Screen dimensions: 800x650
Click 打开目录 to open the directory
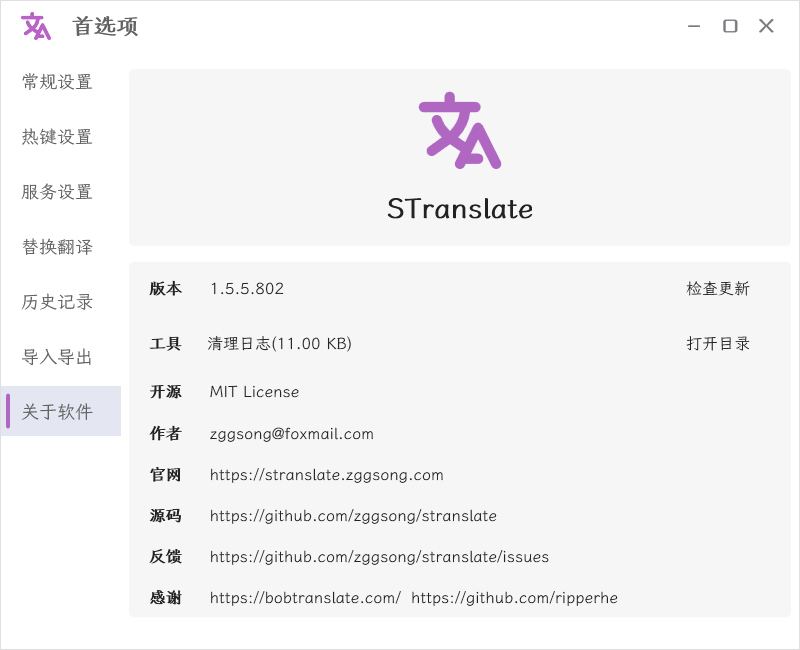(x=720, y=343)
